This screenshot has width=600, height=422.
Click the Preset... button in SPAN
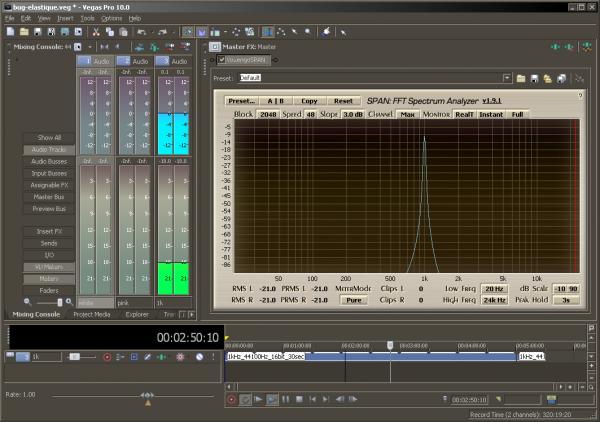241,101
